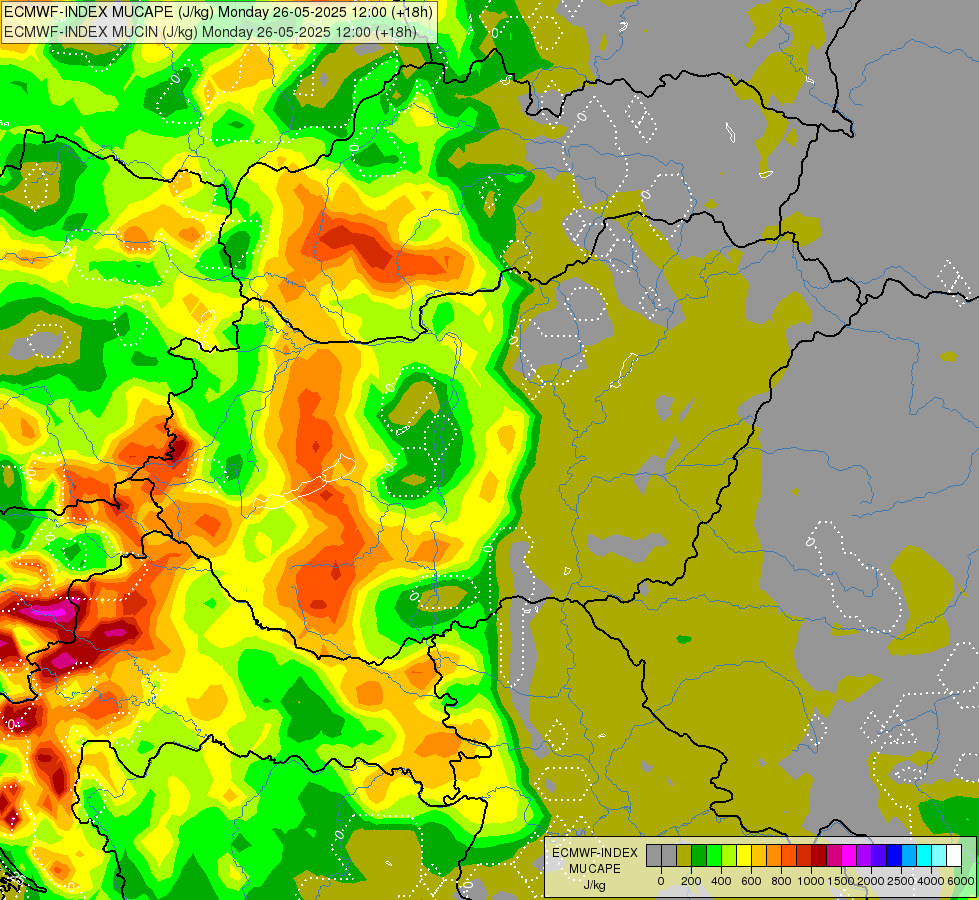The image size is (979, 900).
Task: Click the legend value '2500'
Action: pos(901,881)
